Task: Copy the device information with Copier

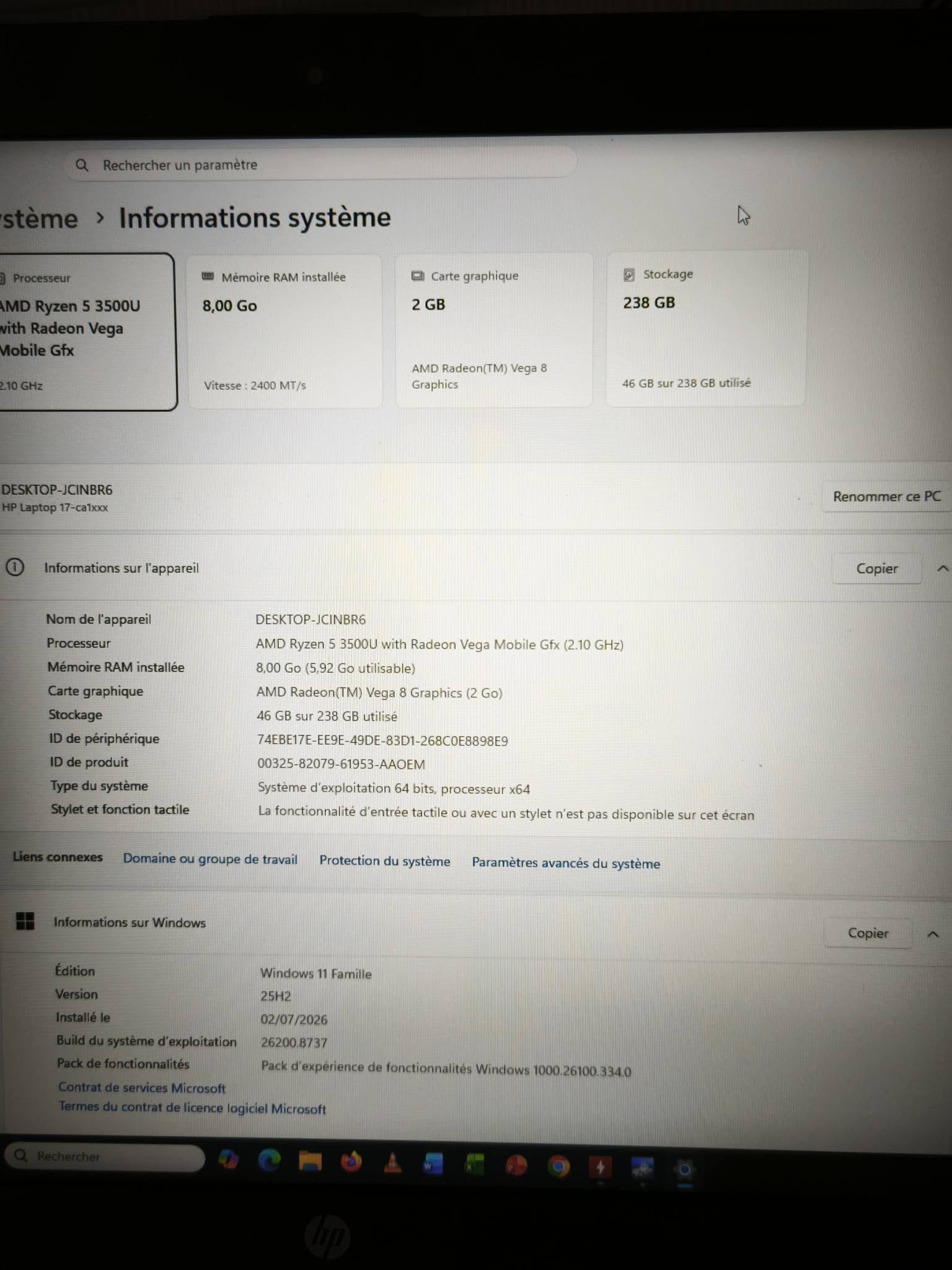Action: [x=876, y=569]
